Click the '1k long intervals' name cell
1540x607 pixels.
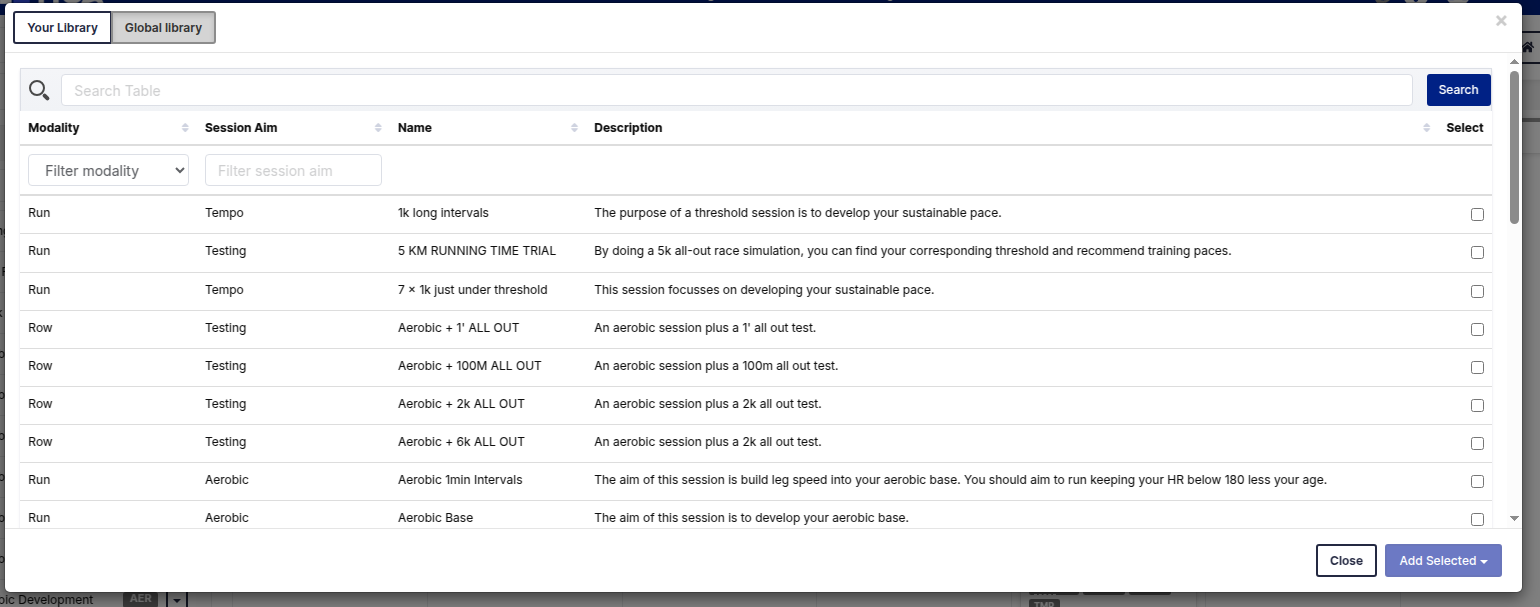443,213
